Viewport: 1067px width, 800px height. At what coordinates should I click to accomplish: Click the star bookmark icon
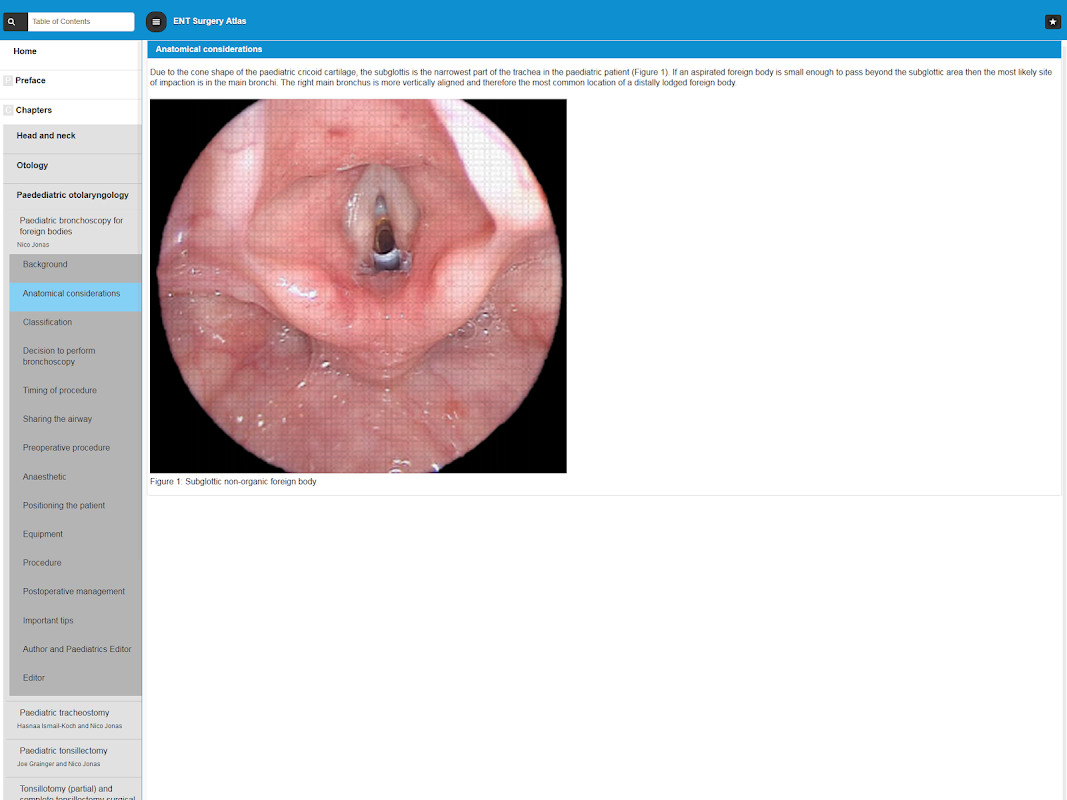(x=1052, y=22)
